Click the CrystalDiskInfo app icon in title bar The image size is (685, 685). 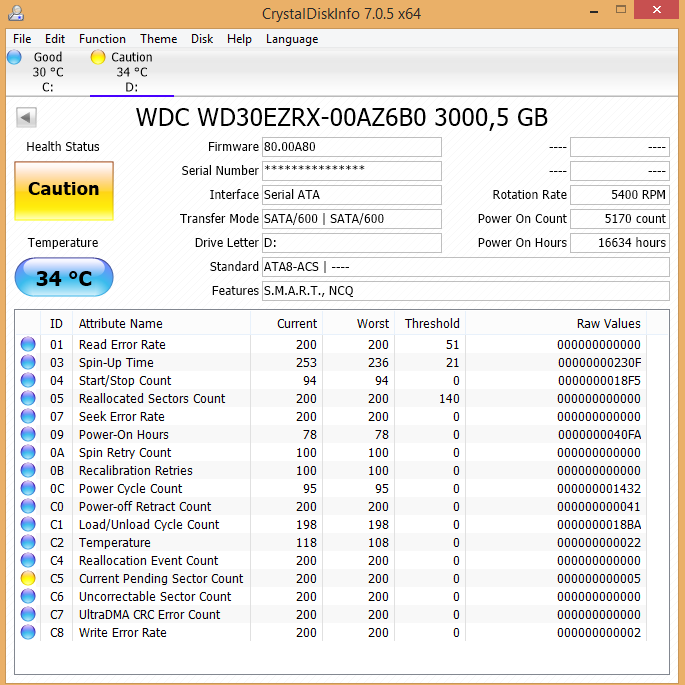tap(16, 13)
